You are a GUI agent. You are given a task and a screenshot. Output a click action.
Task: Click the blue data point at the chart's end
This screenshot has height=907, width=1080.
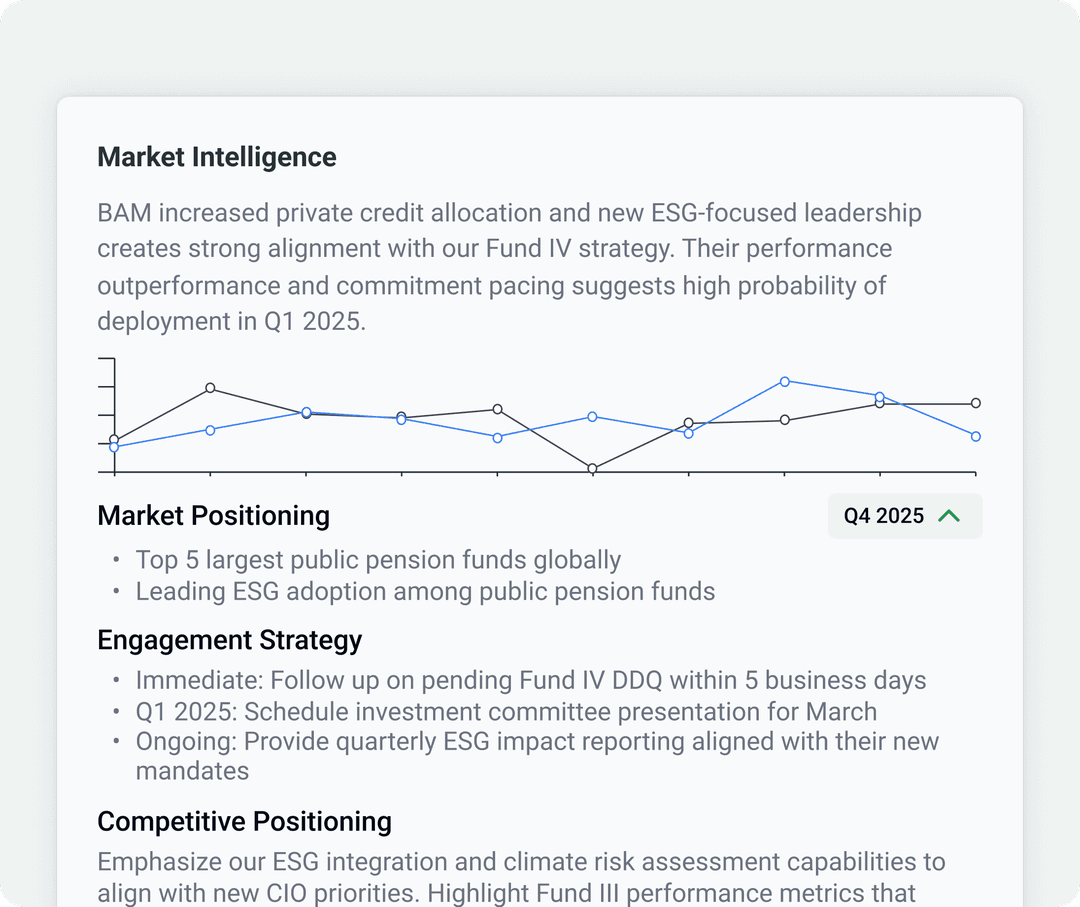tap(975, 436)
